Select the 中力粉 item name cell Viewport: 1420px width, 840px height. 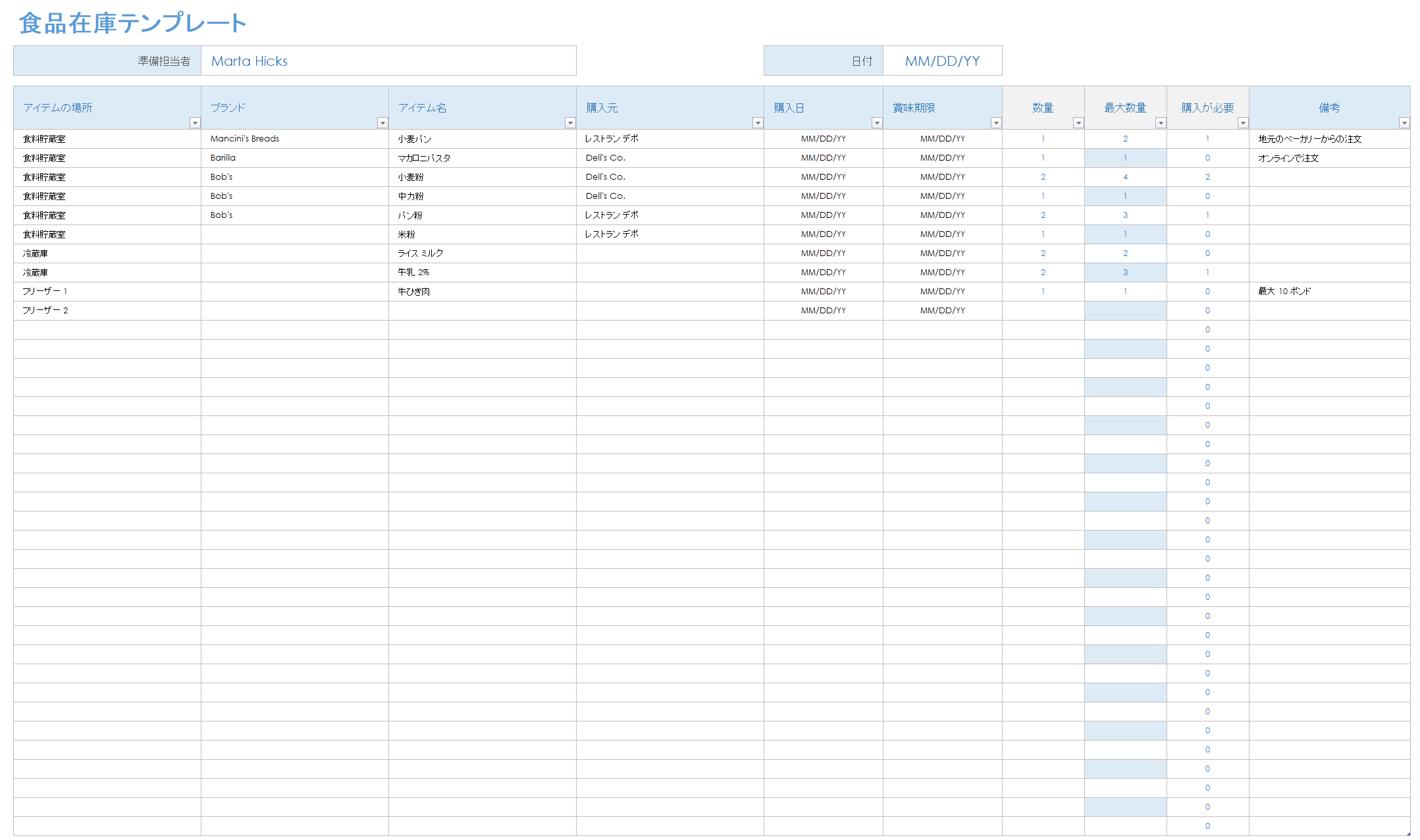click(x=483, y=196)
